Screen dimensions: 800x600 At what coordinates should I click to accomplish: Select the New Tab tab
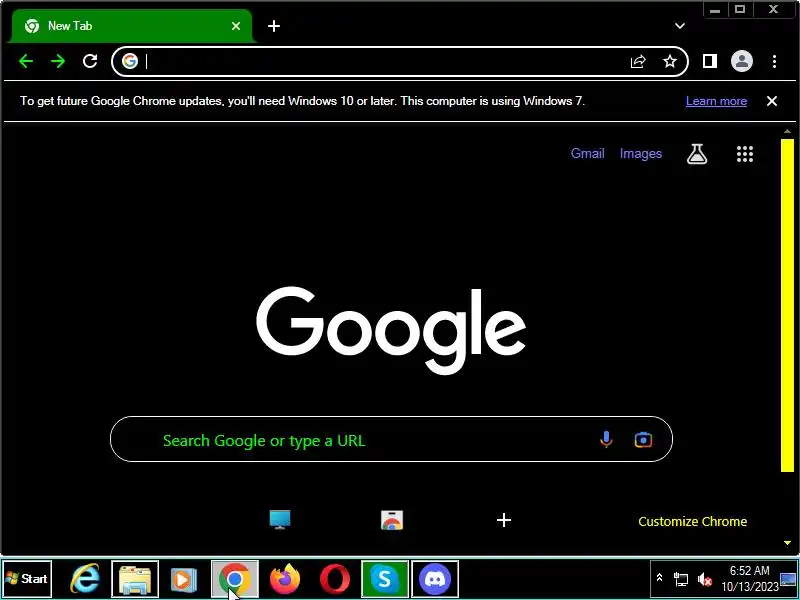click(131, 26)
